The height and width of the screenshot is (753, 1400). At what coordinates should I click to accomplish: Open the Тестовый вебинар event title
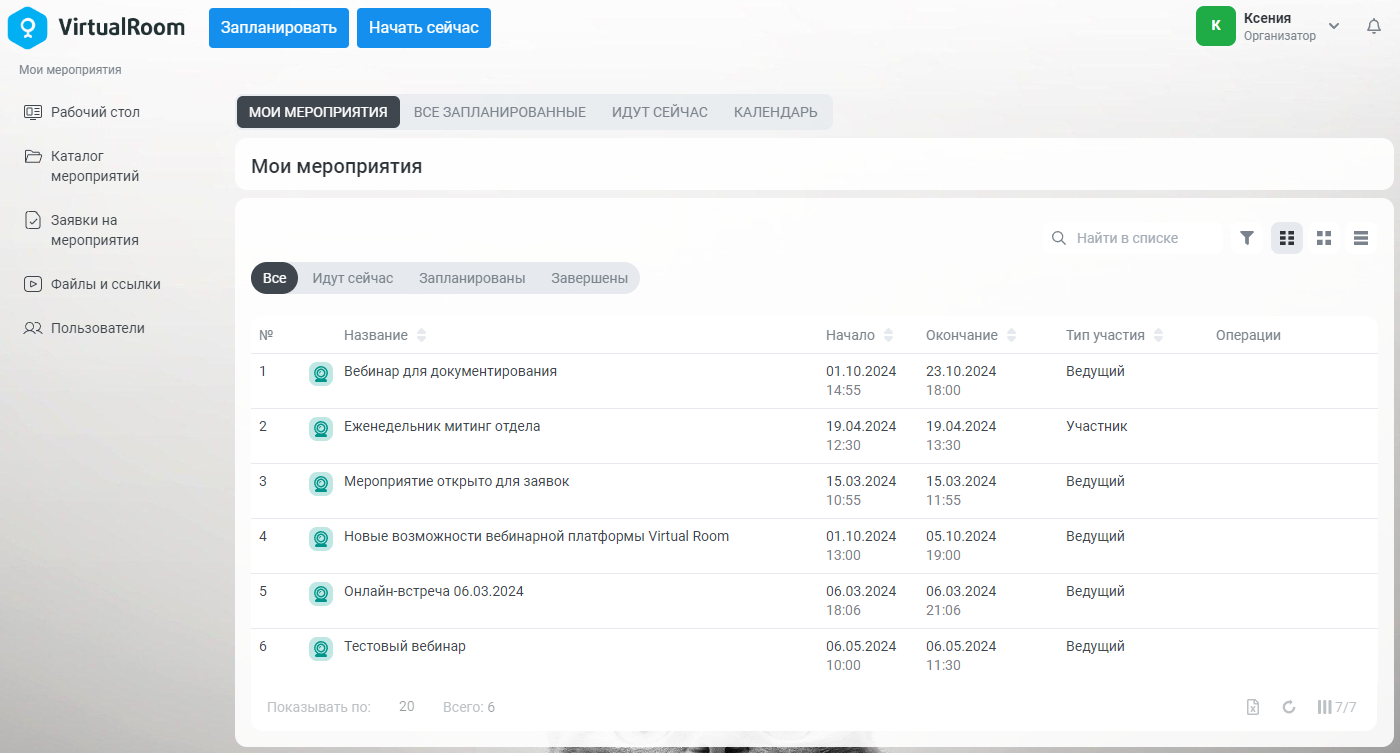point(405,646)
